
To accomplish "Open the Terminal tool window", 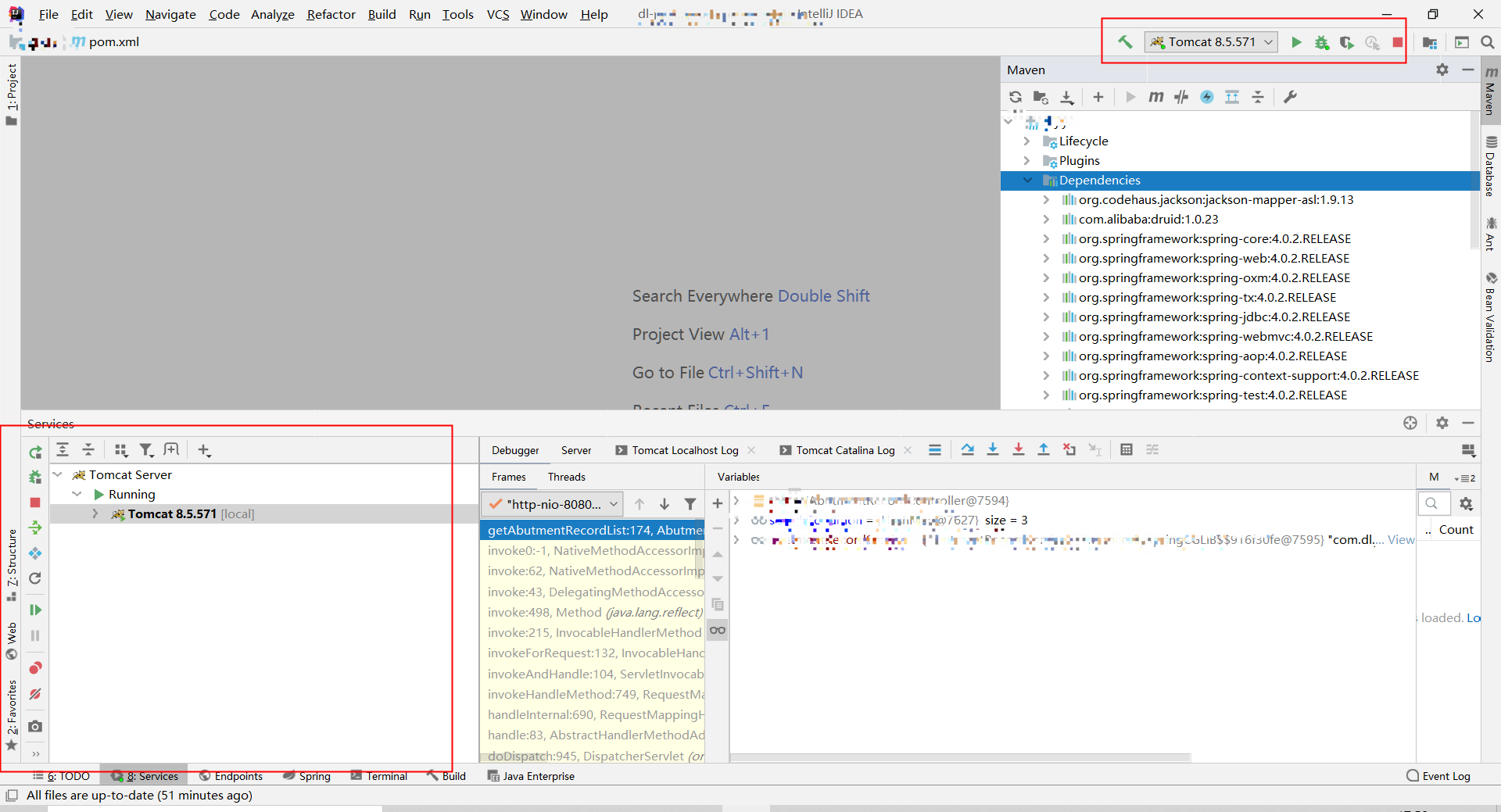I will tap(379, 776).
